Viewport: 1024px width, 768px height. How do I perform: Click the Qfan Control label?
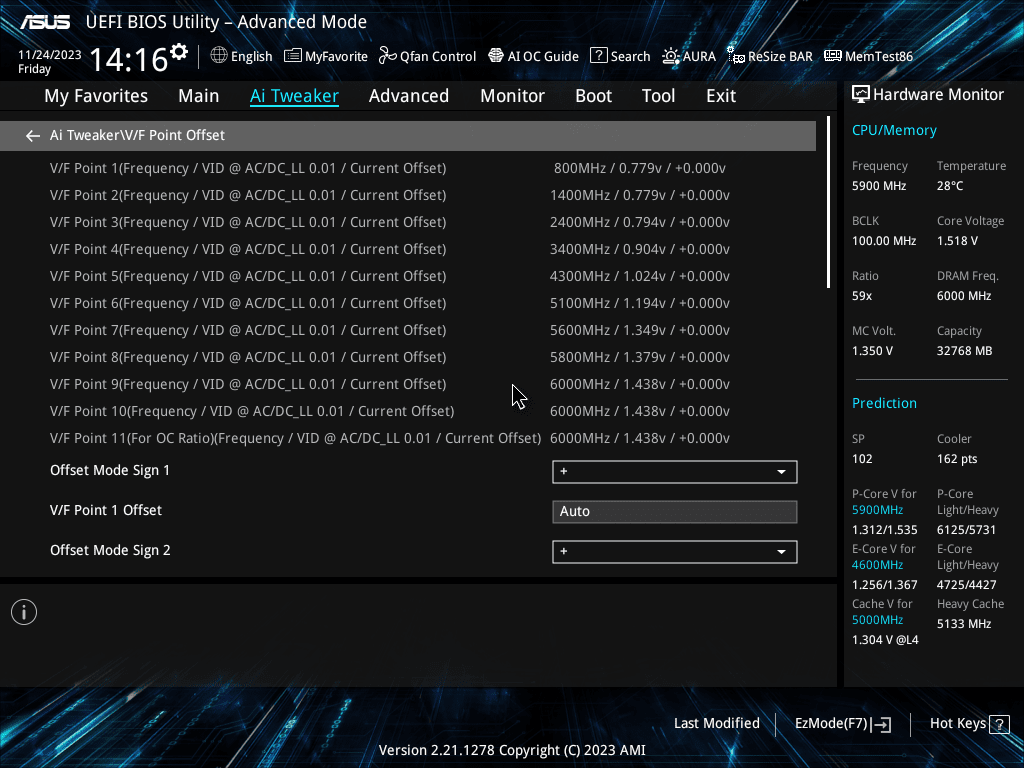[x=438, y=56]
